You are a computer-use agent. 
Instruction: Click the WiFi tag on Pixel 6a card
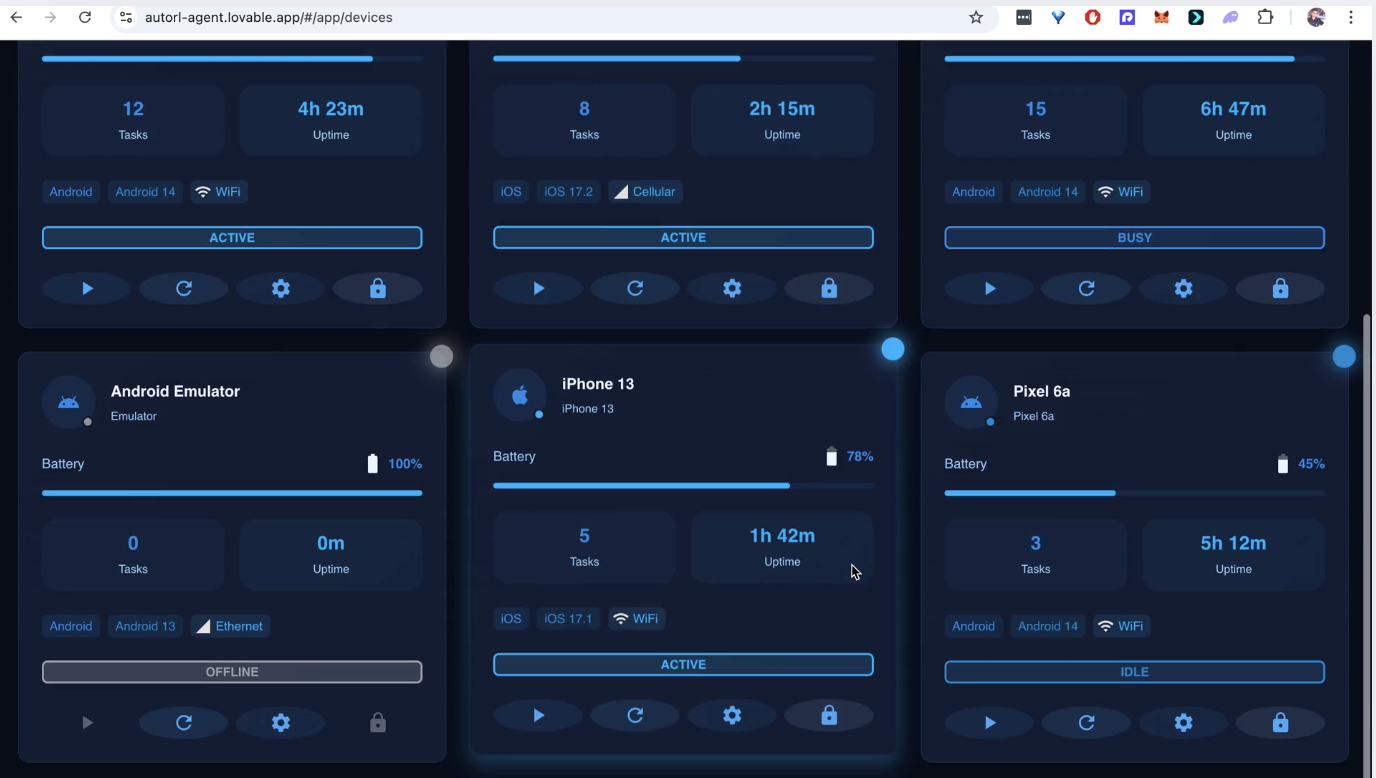point(1121,626)
